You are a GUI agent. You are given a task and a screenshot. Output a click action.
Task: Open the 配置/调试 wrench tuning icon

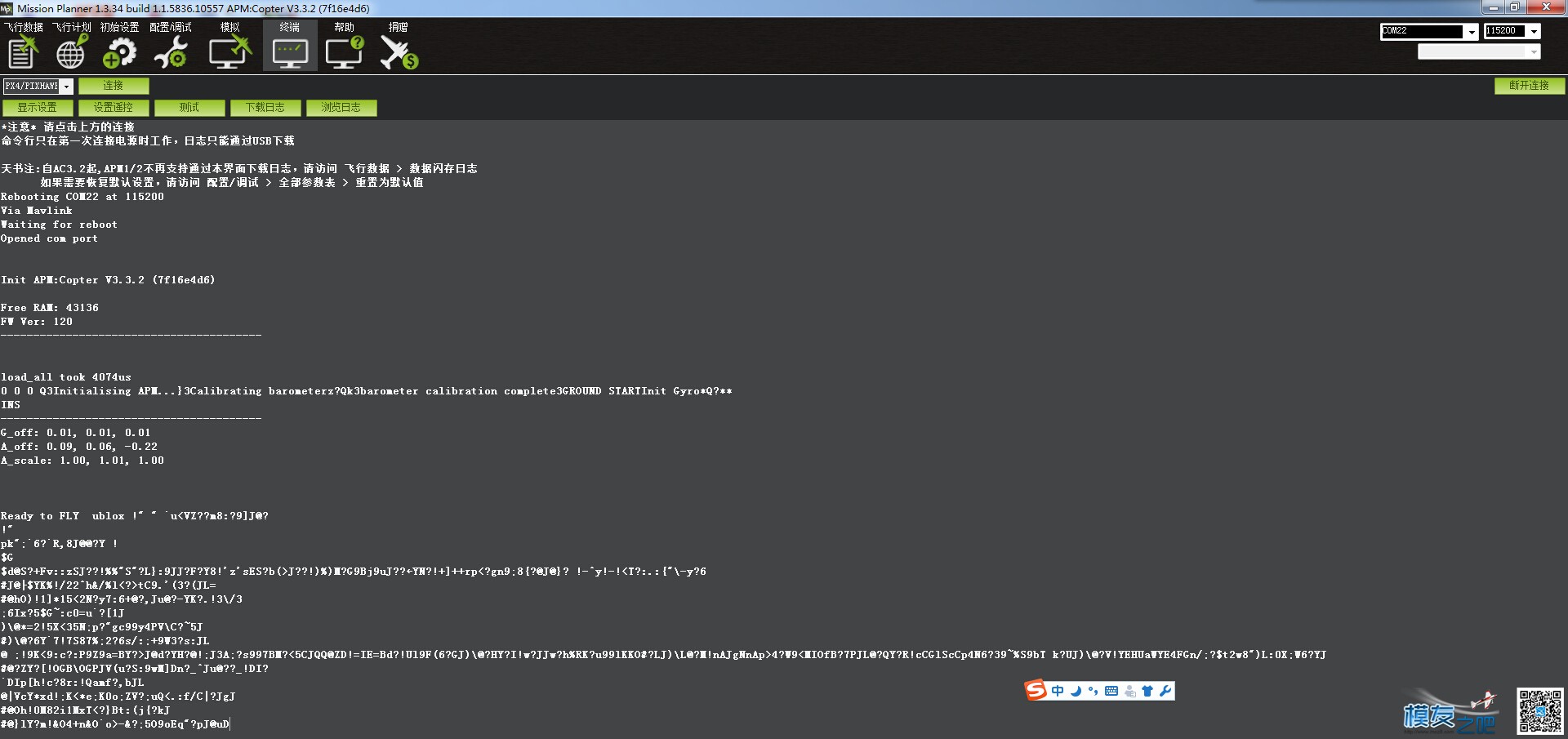click(x=171, y=53)
